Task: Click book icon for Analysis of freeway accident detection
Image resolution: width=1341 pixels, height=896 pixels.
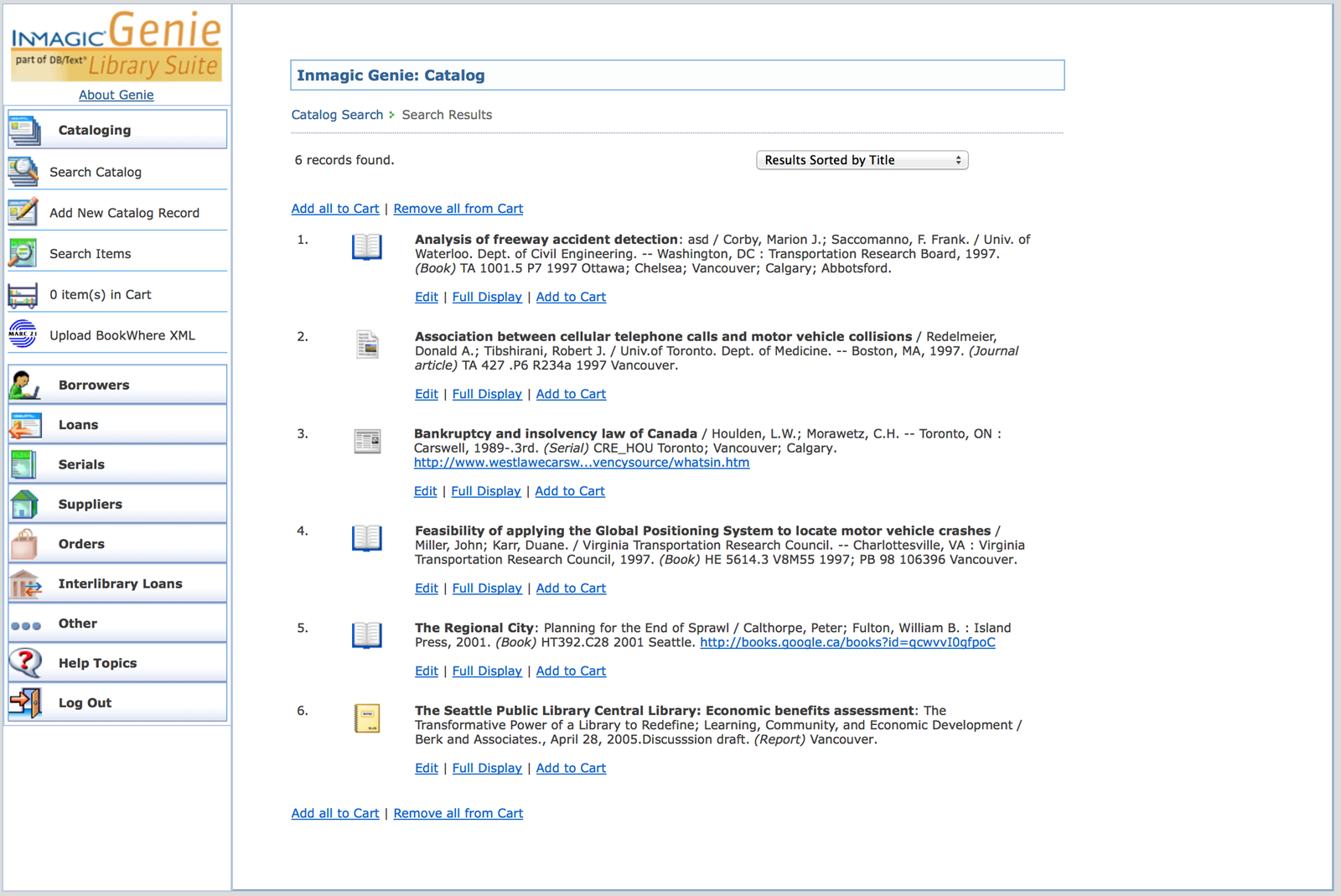Action: [367, 247]
